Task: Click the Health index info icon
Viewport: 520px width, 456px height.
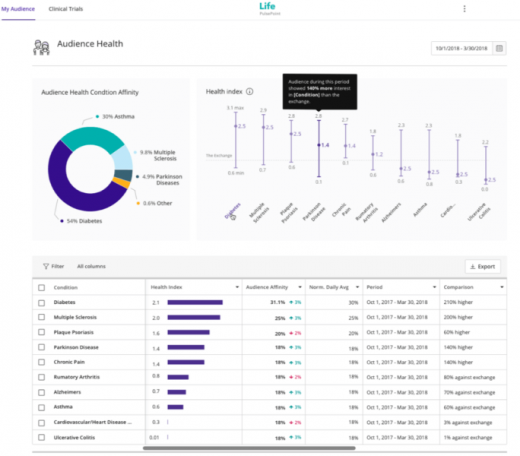Action: pyautogui.click(x=249, y=91)
